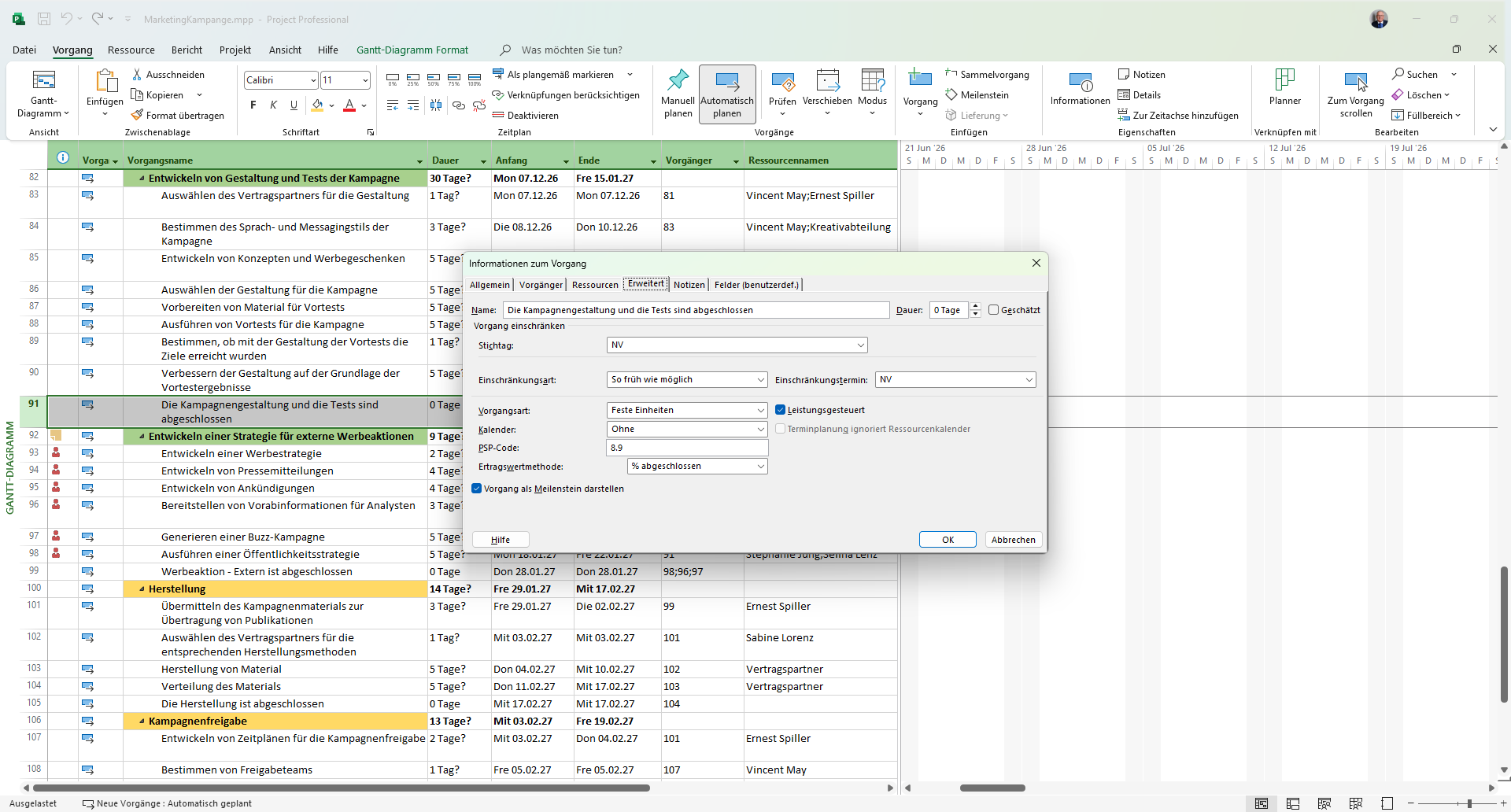This screenshot has width=1511, height=812.
Task: Click Automatisch planen icon
Action: pos(727,81)
